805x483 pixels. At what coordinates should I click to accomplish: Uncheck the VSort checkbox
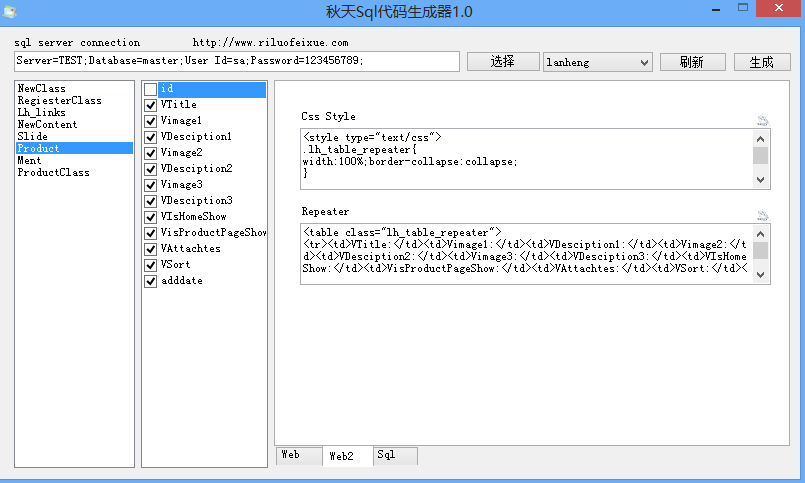click(x=150, y=265)
